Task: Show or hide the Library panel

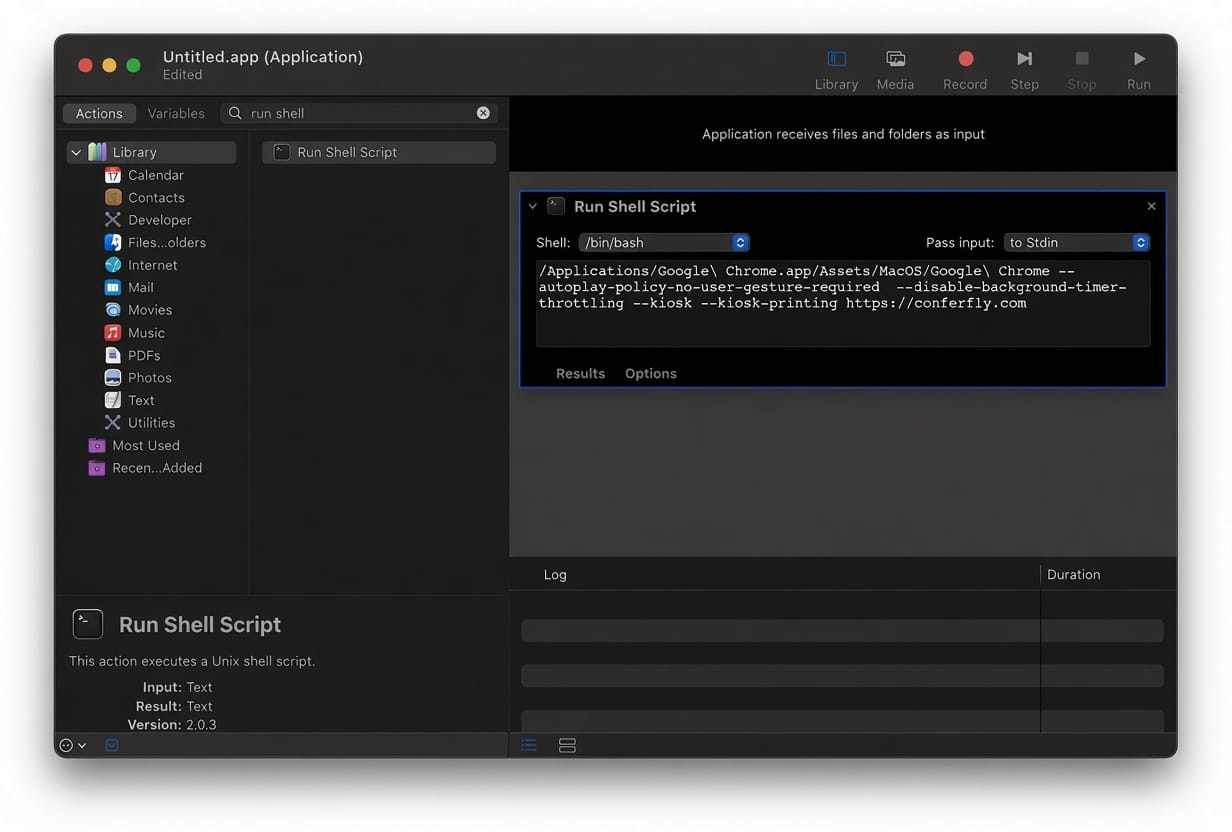Action: tap(836, 70)
